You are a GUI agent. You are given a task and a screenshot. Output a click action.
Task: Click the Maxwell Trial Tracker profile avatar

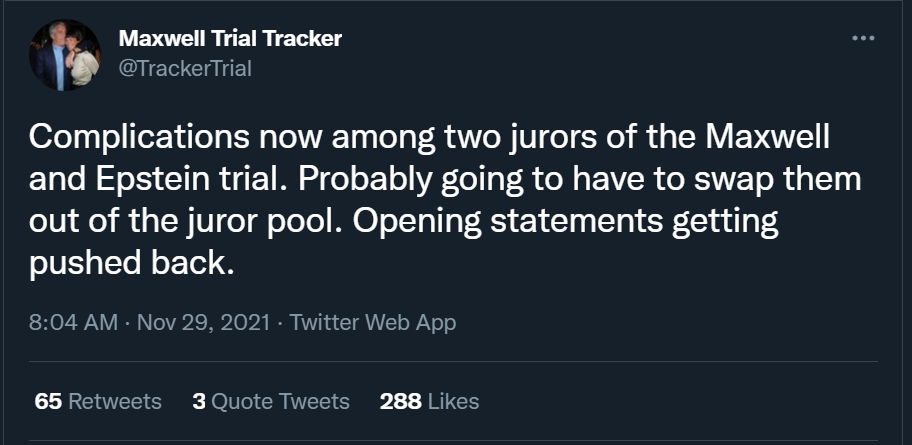(x=65, y=55)
